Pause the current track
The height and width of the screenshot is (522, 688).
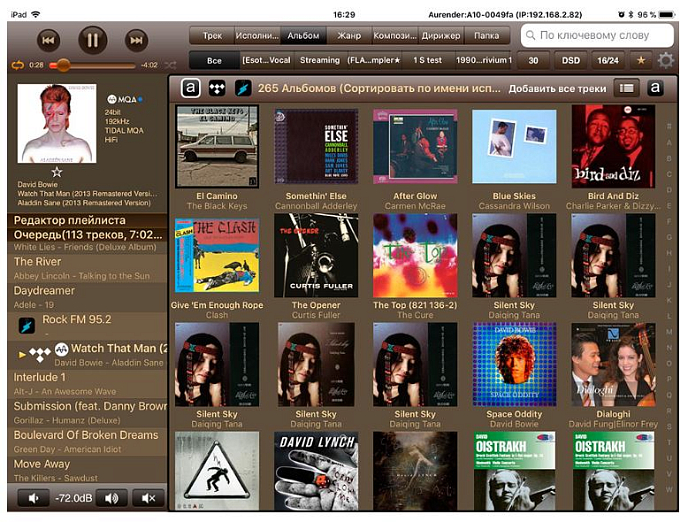pos(92,40)
